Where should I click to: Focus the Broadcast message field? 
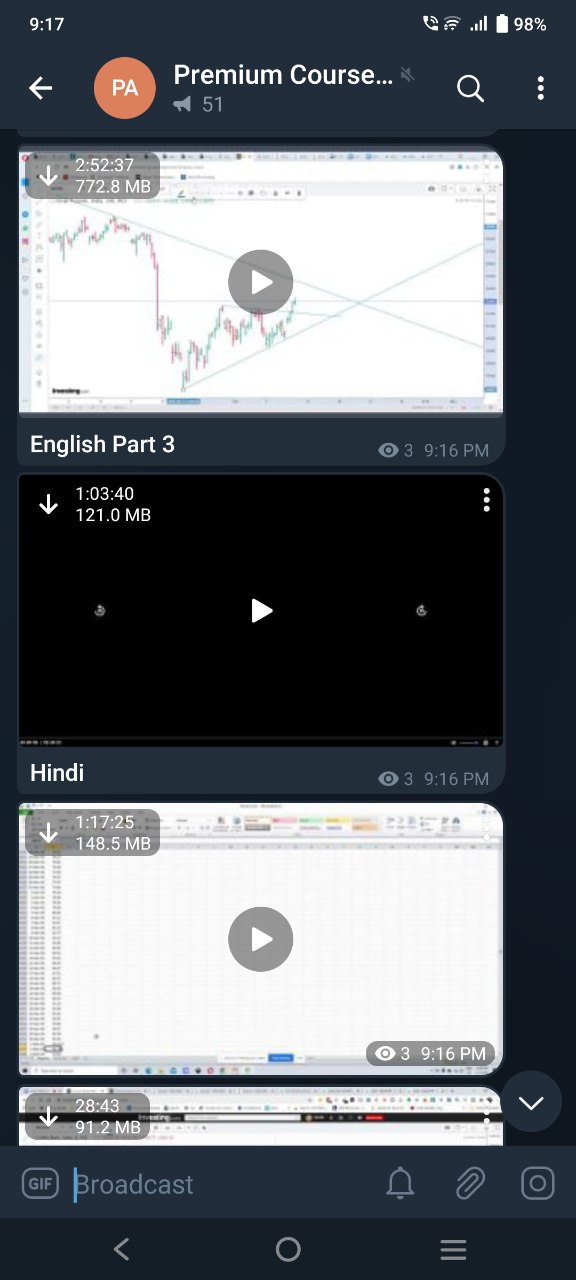pos(222,1184)
